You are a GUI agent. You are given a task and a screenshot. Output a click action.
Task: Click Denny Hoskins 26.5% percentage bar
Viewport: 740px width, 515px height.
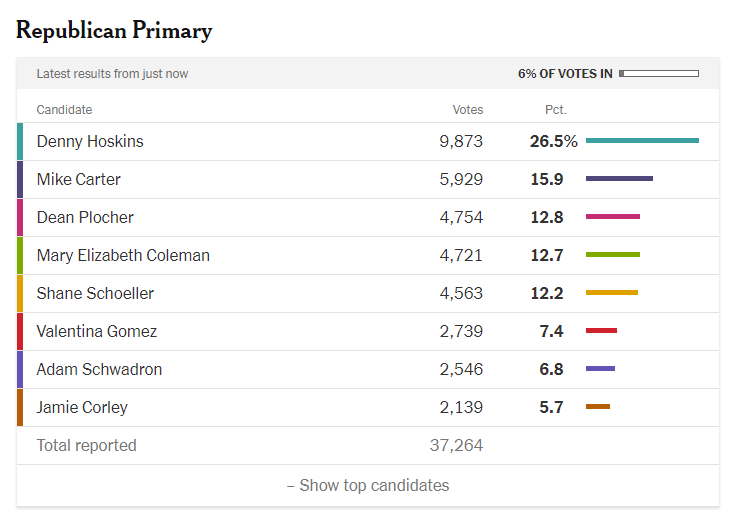click(642, 140)
